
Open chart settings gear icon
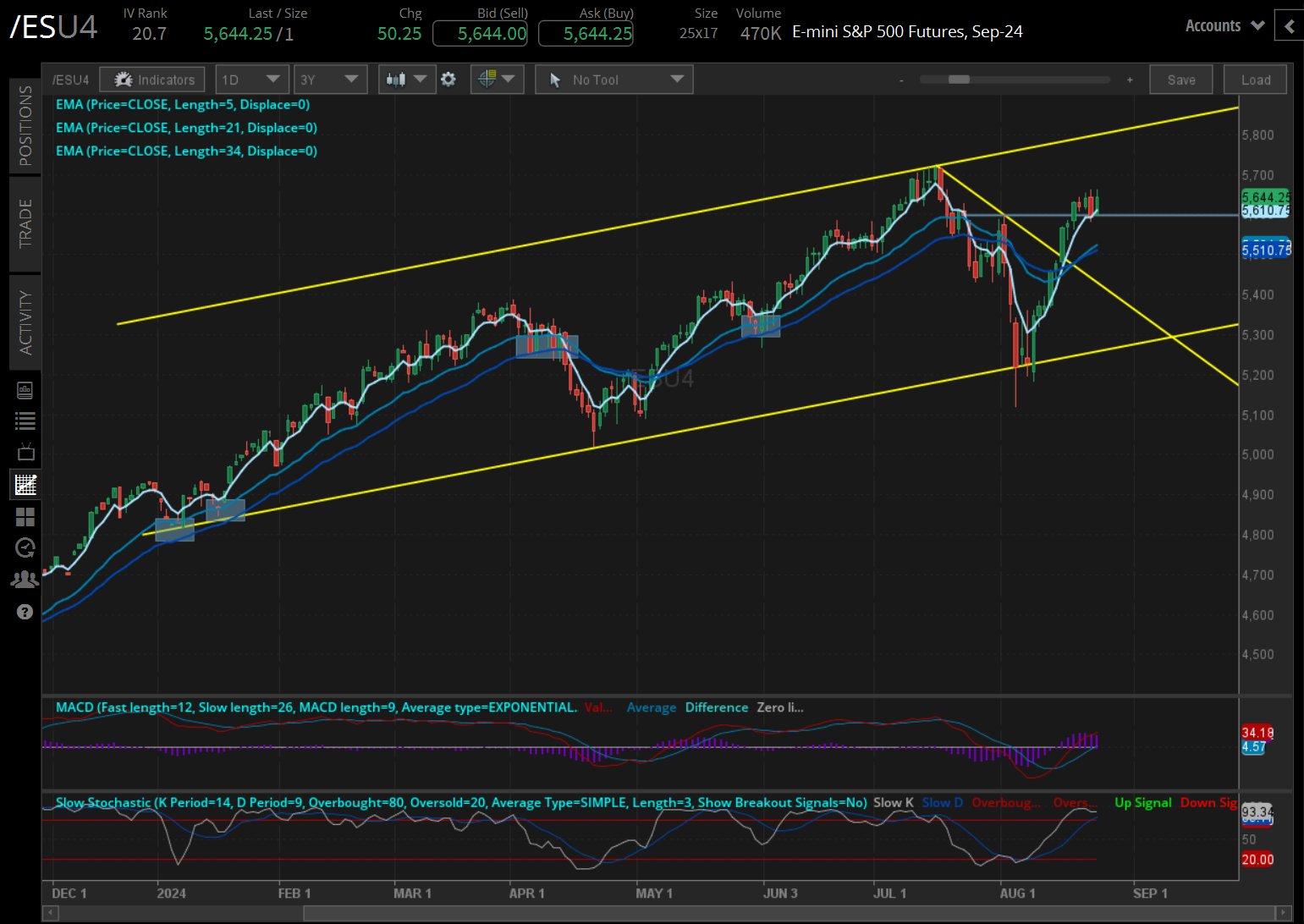pyautogui.click(x=448, y=80)
